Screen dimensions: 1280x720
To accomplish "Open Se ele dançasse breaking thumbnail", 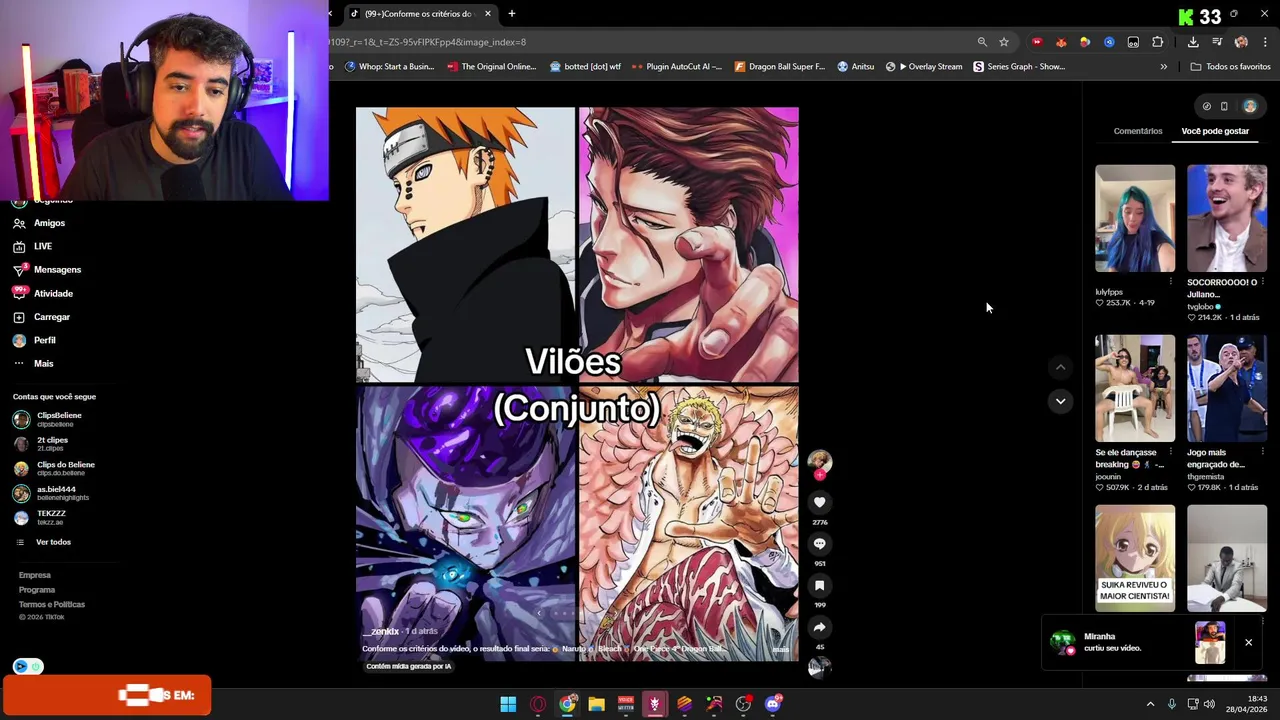I will click(1135, 388).
